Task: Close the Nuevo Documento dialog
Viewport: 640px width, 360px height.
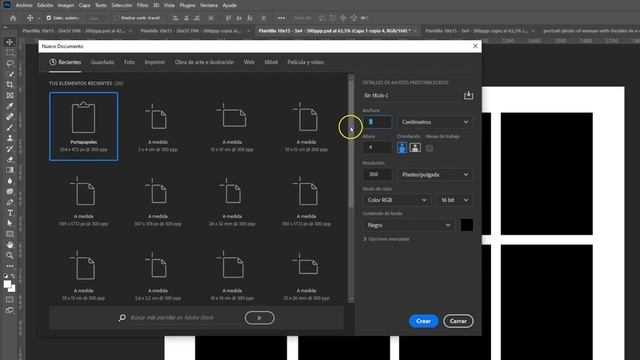Action: point(475,46)
